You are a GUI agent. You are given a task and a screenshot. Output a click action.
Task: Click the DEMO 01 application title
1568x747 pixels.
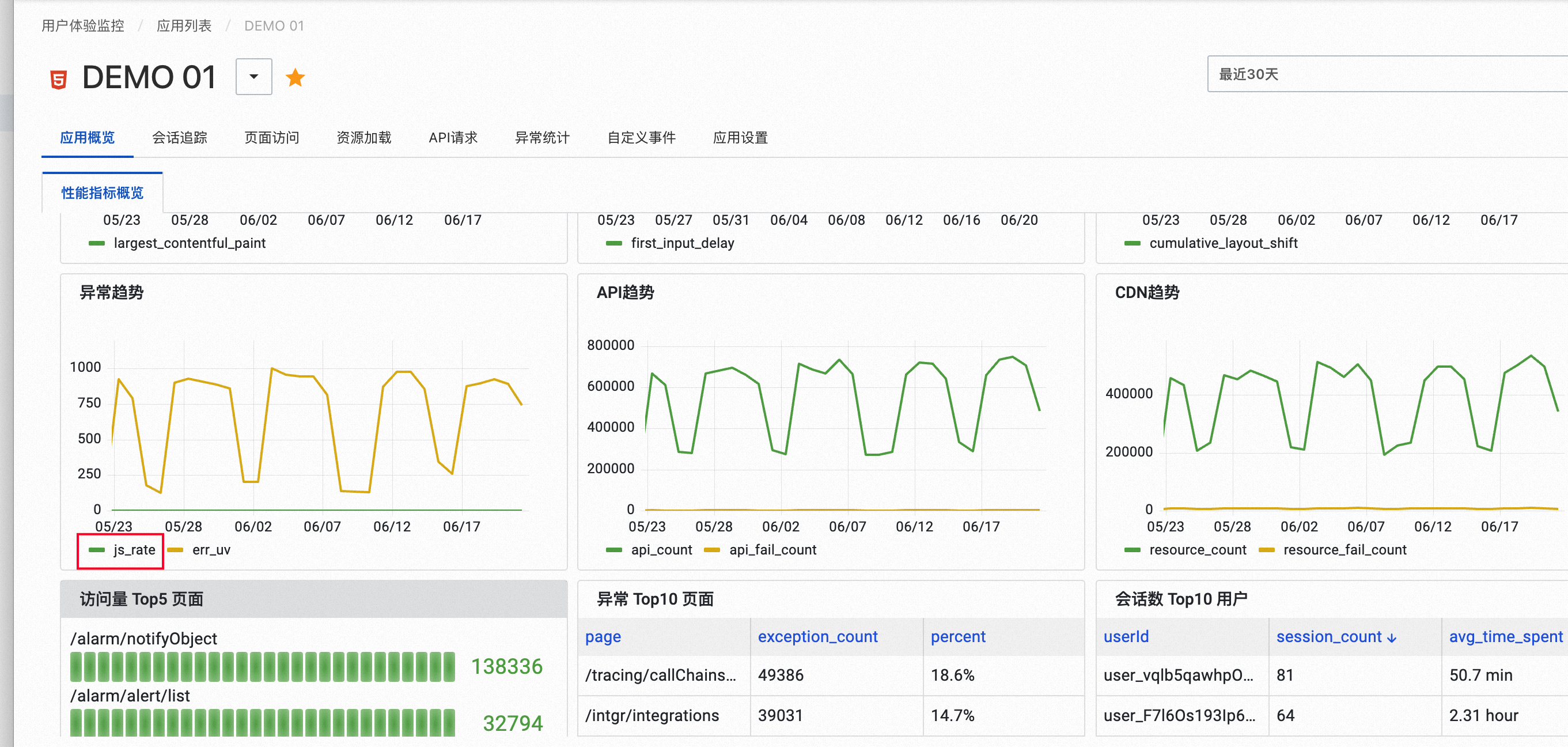pyautogui.click(x=149, y=77)
